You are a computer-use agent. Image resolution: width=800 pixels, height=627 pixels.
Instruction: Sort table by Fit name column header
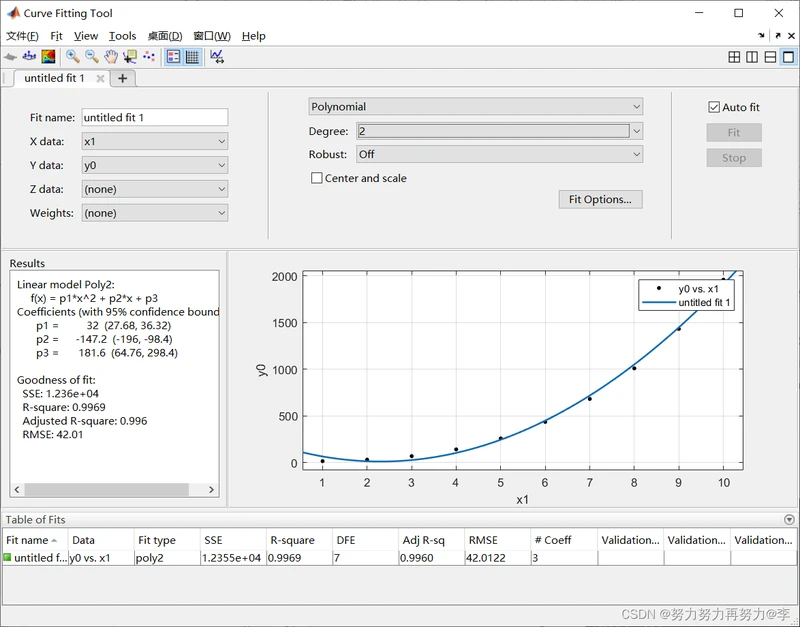[x=35, y=540]
